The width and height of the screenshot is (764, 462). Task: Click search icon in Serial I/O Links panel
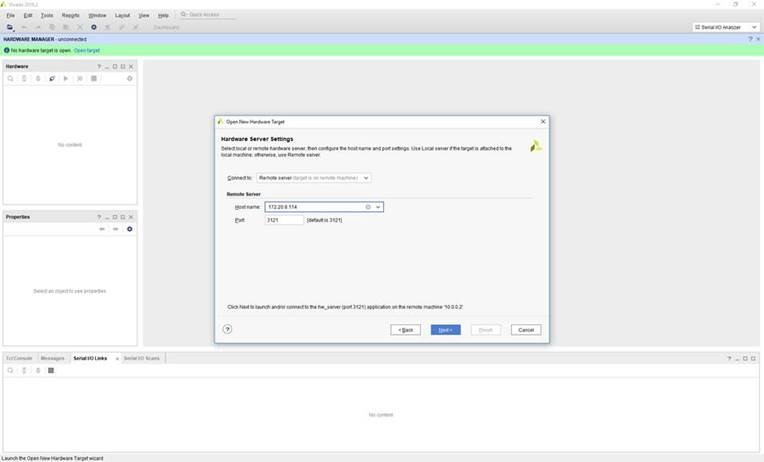pos(10,371)
